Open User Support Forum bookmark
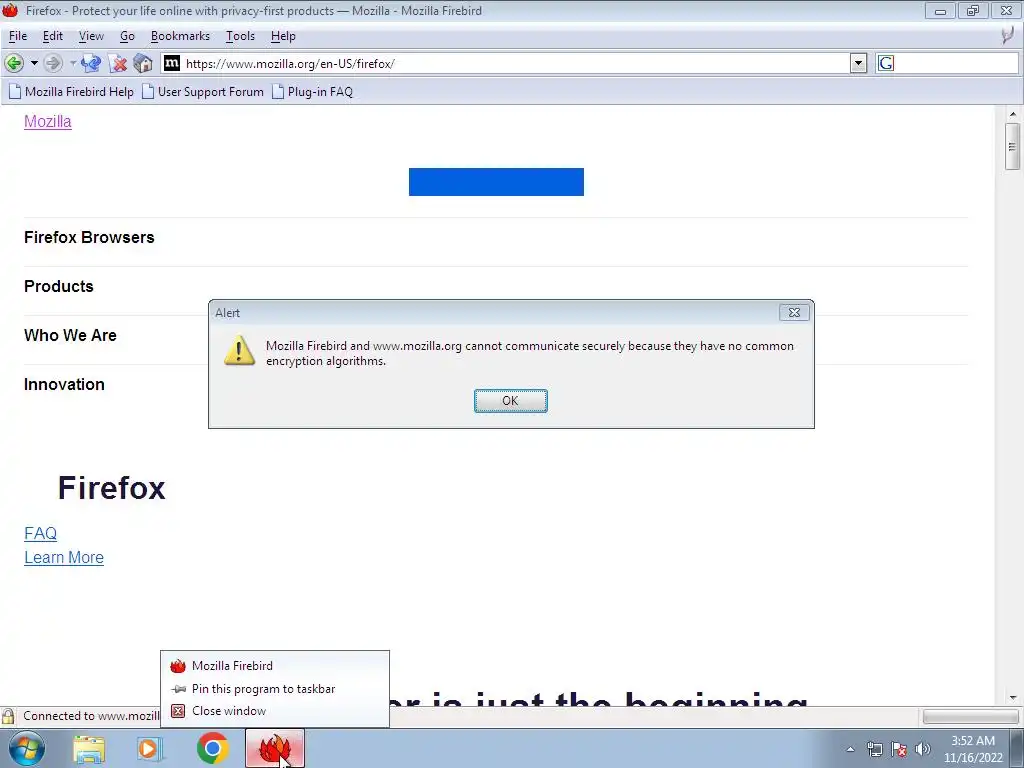The height and width of the screenshot is (768, 1024). click(x=203, y=91)
